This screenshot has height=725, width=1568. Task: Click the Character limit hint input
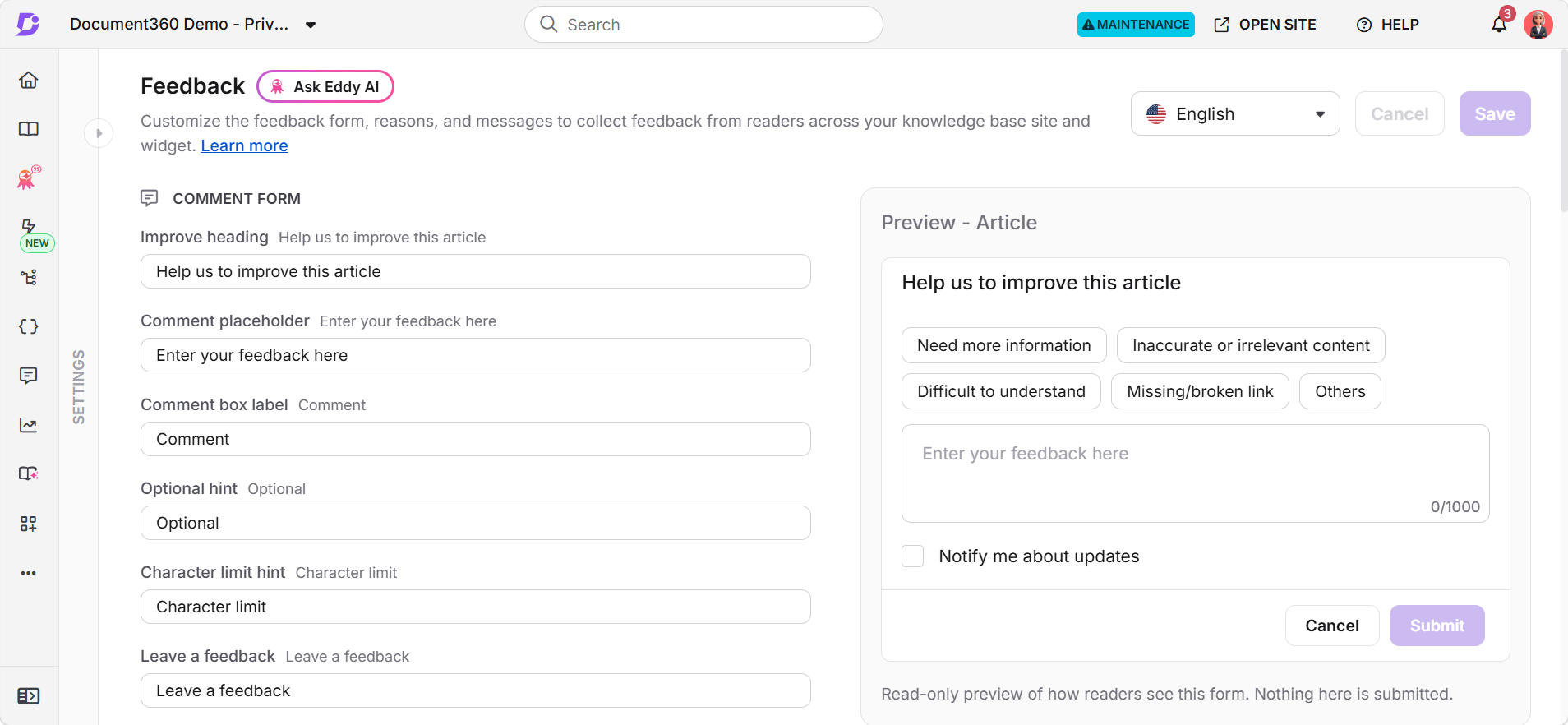click(476, 607)
